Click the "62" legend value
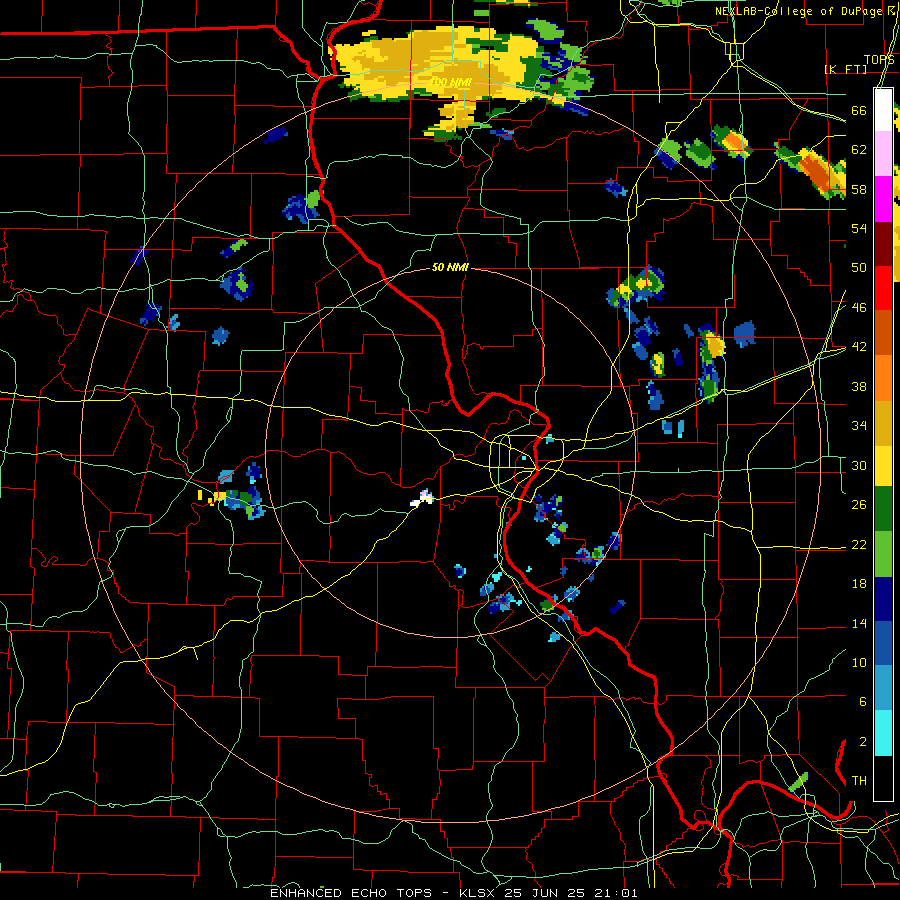 (859, 150)
